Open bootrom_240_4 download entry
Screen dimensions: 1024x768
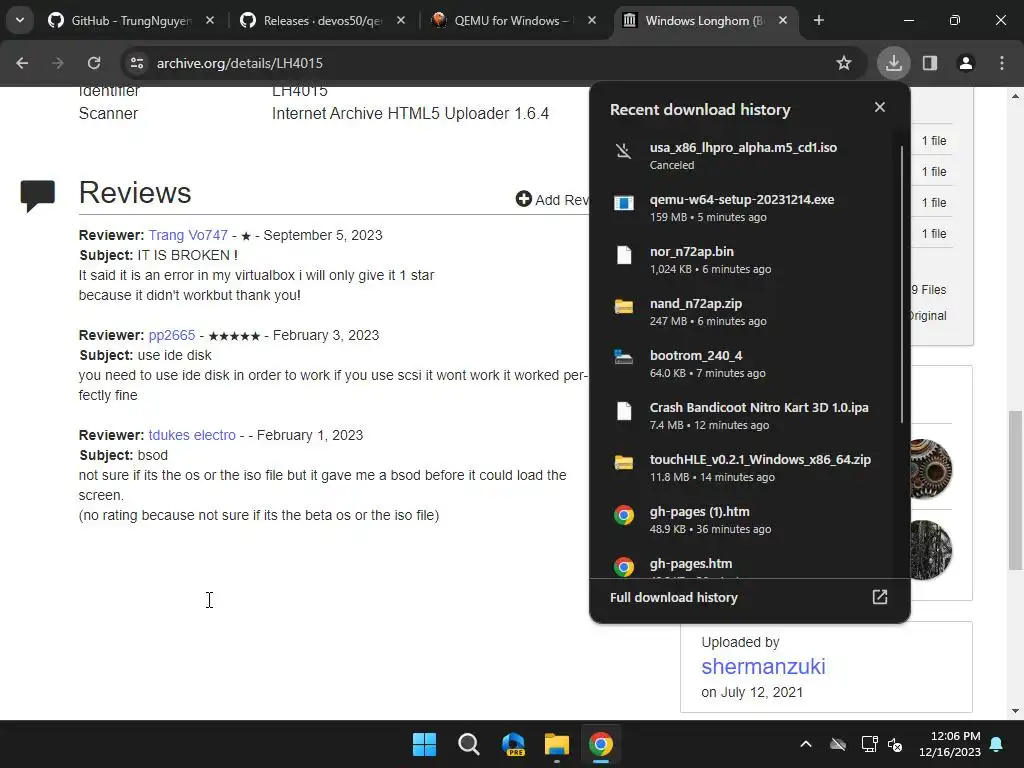click(x=744, y=364)
